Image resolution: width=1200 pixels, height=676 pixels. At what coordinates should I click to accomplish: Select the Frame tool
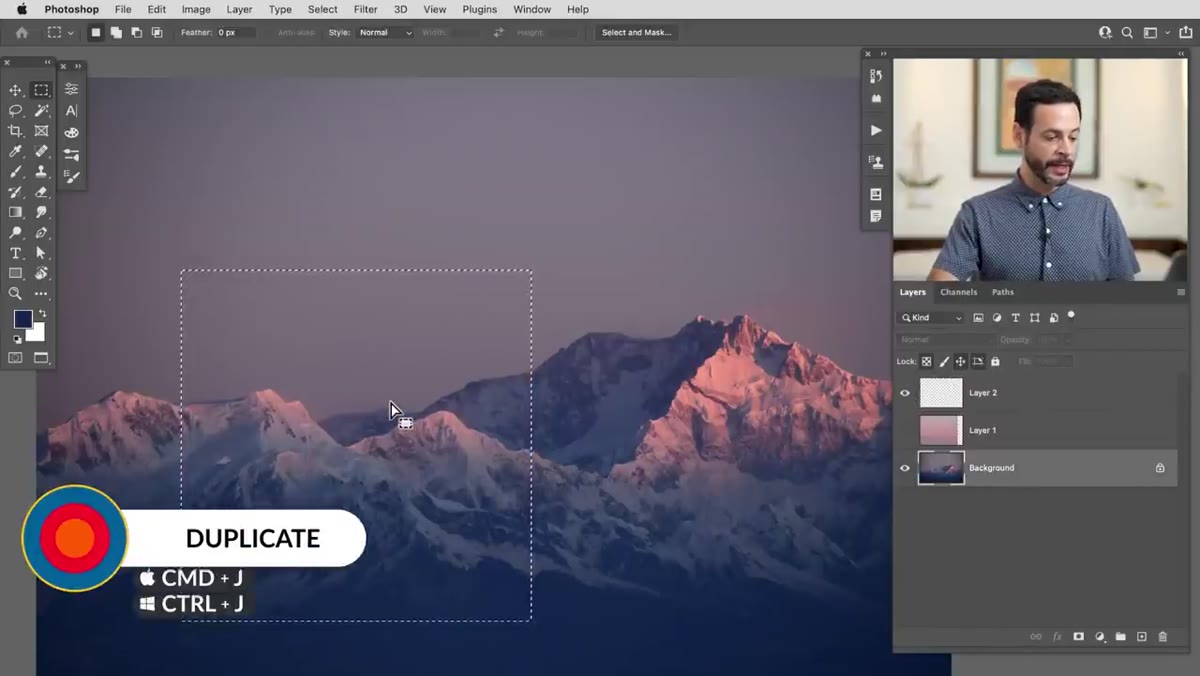[x=41, y=131]
